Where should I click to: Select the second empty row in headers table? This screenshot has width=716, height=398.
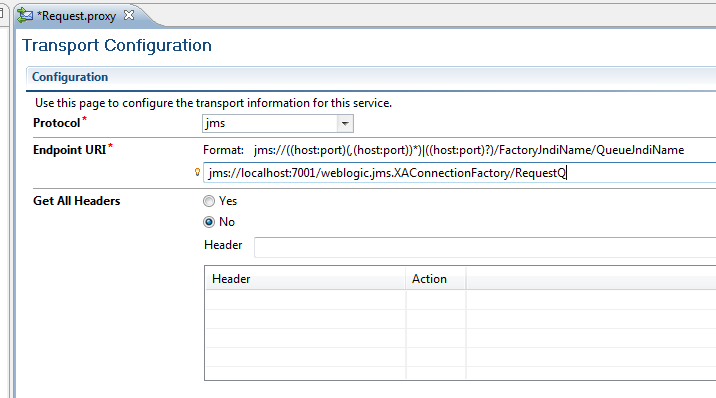pyautogui.click(x=461, y=319)
